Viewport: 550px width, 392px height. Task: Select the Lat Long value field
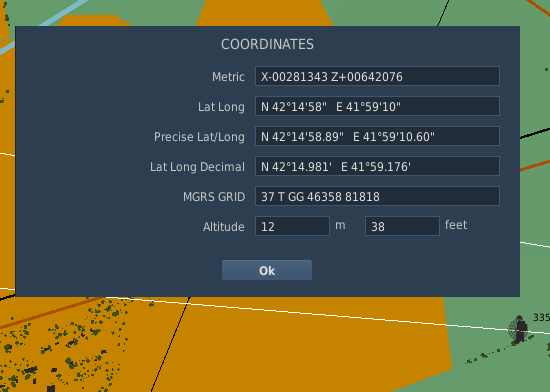click(x=377, y=106)
